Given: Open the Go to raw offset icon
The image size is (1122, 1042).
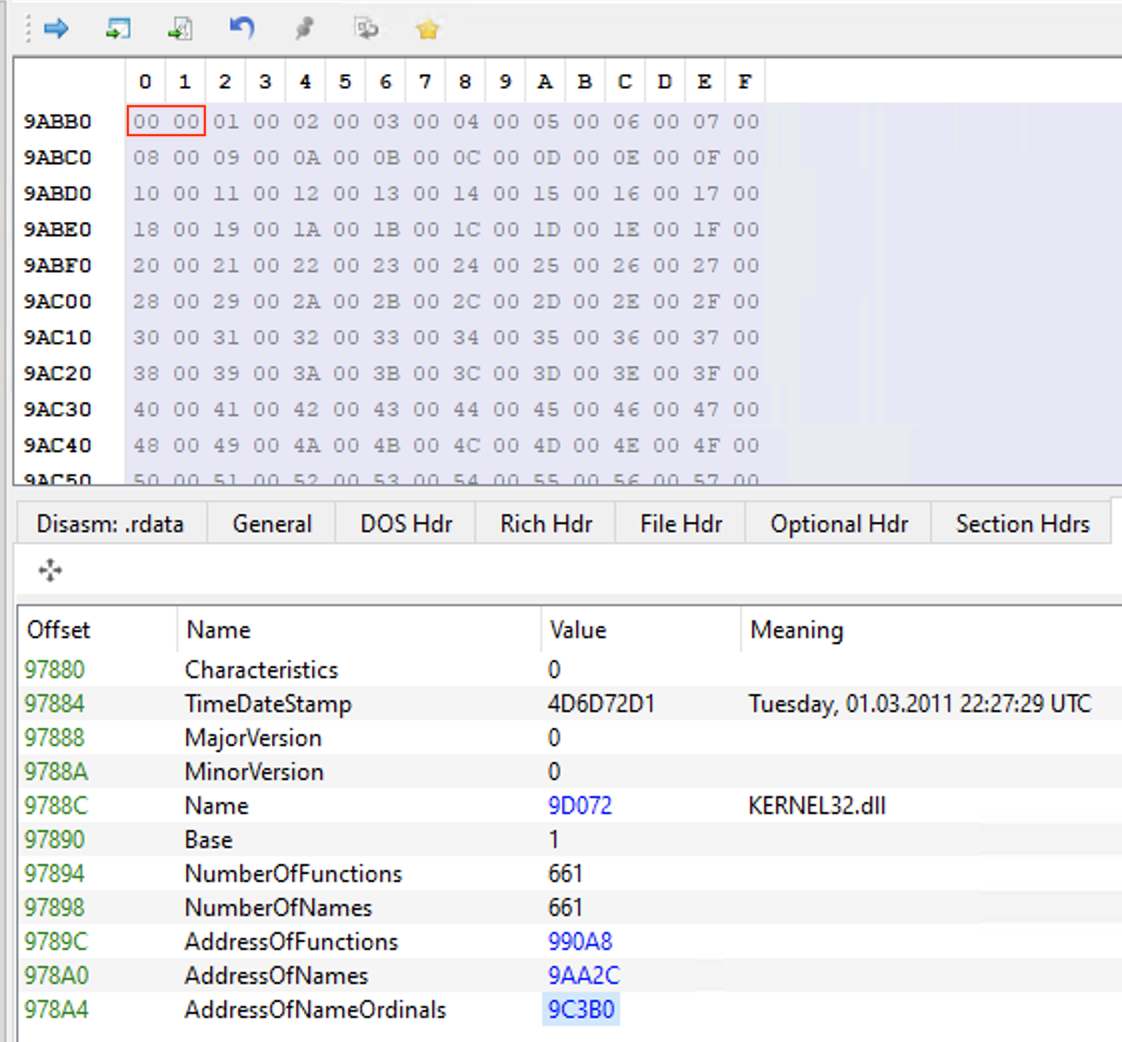Looking at the screenshot, I should click(180, 29).
